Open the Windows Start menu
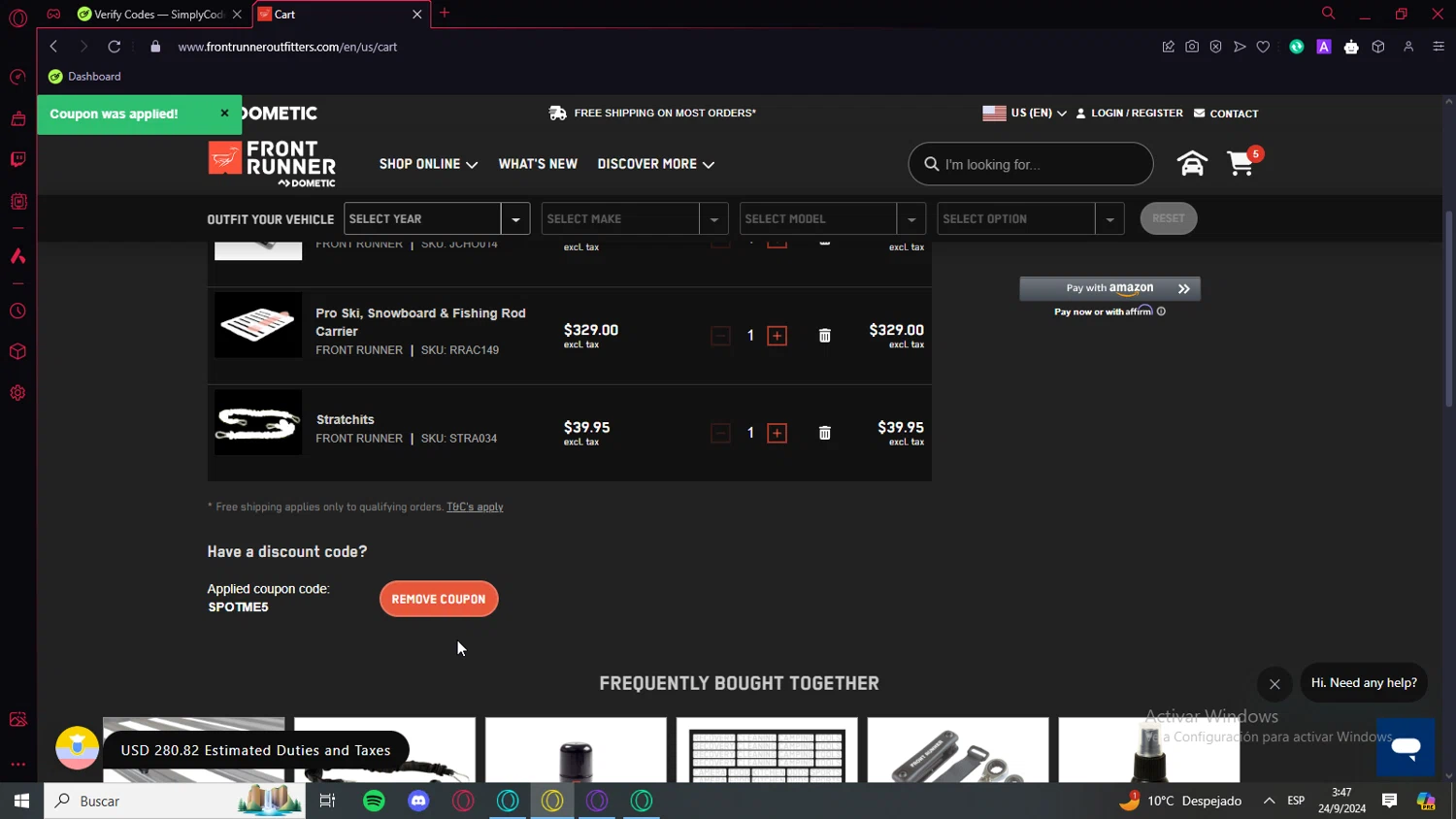 tap(21, 801)
